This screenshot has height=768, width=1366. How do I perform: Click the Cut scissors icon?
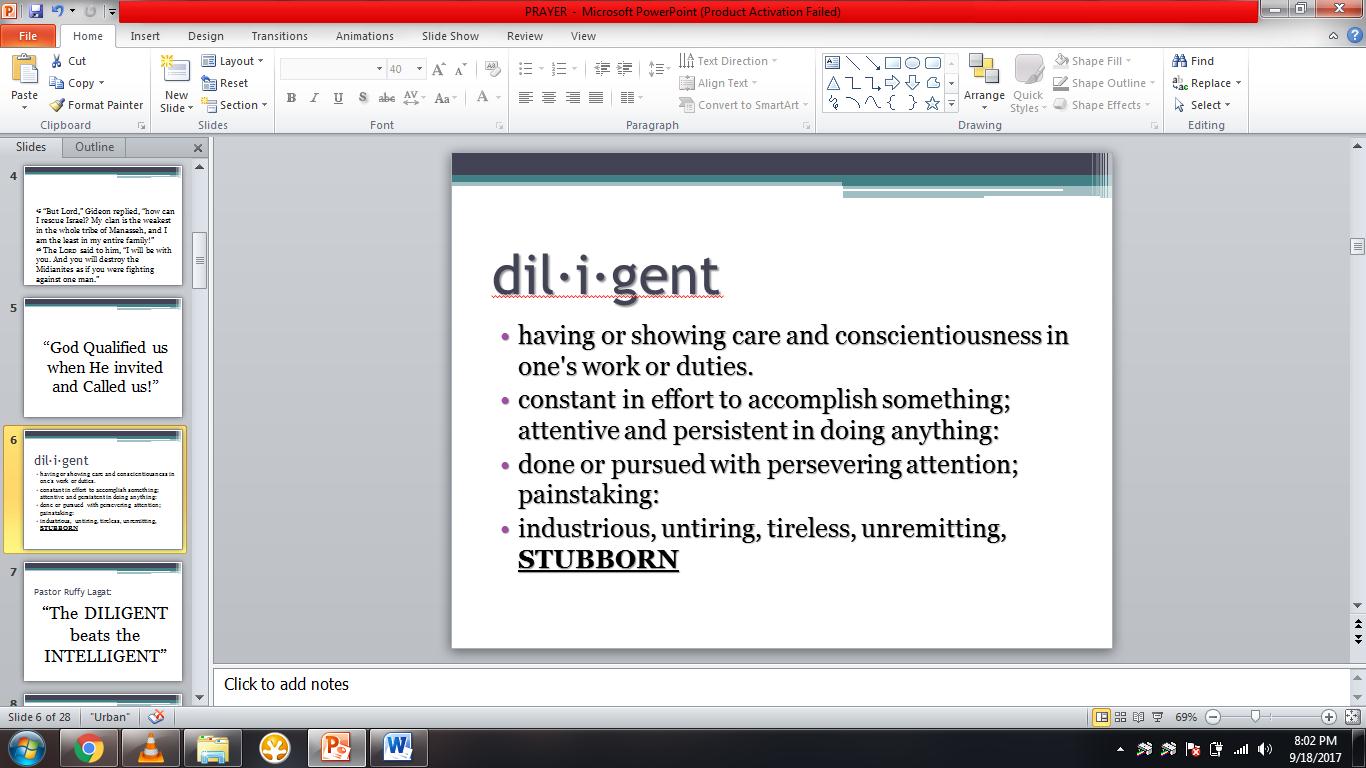[58, 61]
